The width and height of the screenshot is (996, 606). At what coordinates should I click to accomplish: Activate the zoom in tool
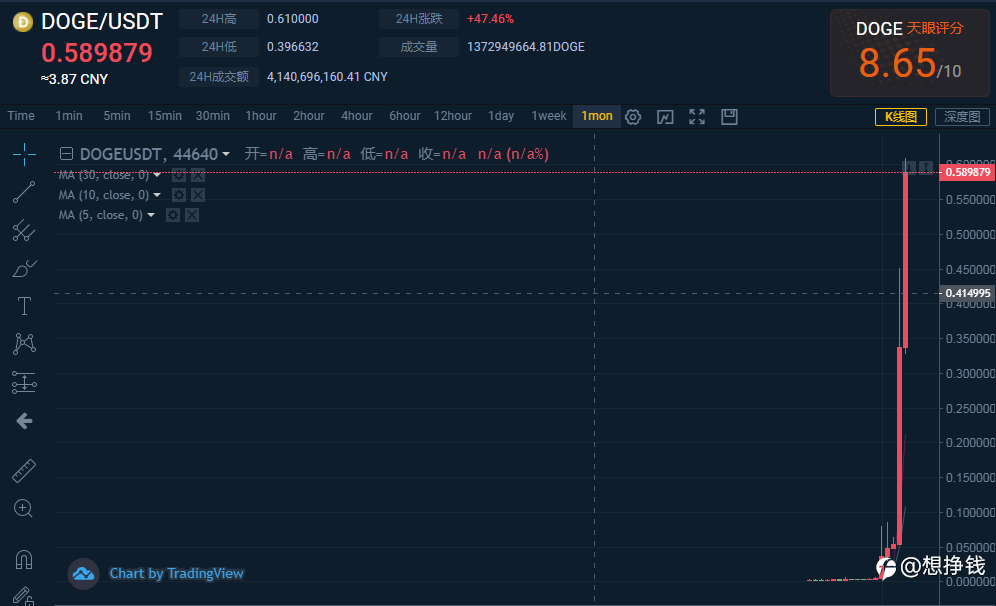tap(24, 509)
